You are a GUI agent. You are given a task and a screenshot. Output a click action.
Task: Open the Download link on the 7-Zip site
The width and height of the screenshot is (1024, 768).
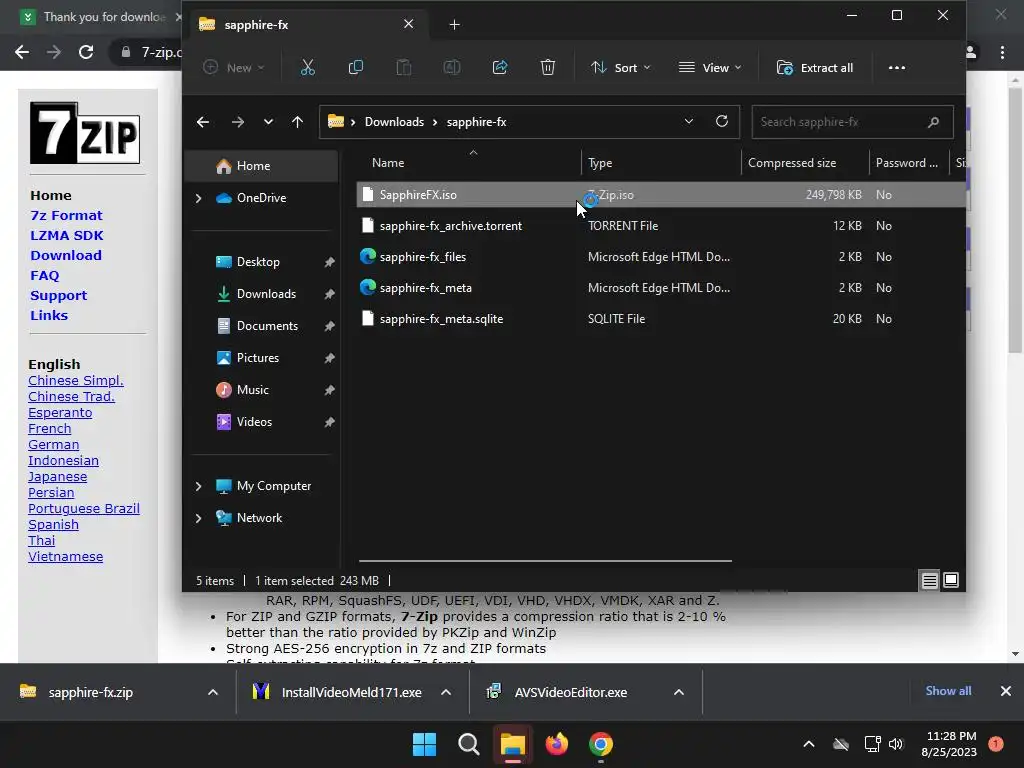coord(66,255)
